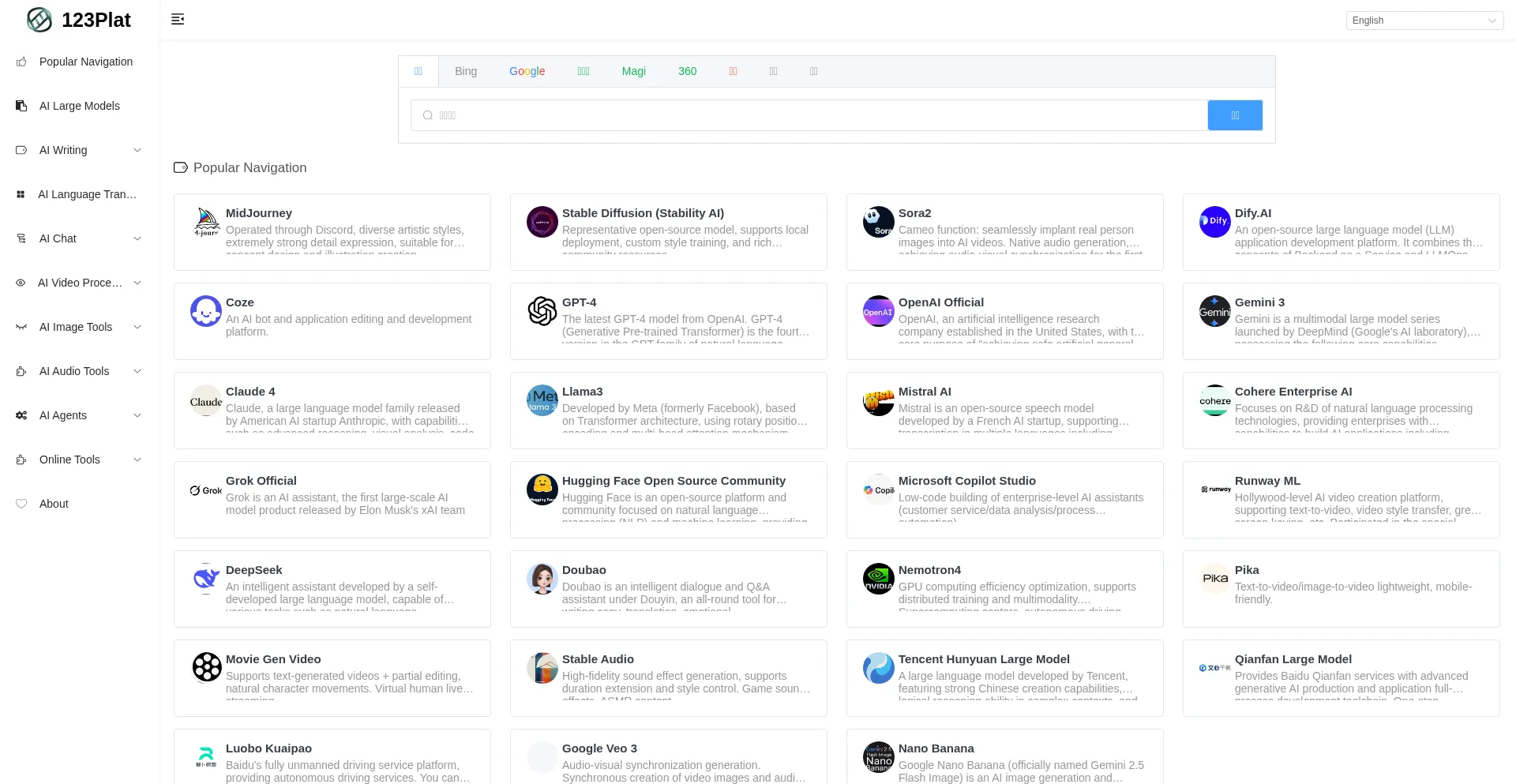Click into the search input field

(x=813, y=115)
